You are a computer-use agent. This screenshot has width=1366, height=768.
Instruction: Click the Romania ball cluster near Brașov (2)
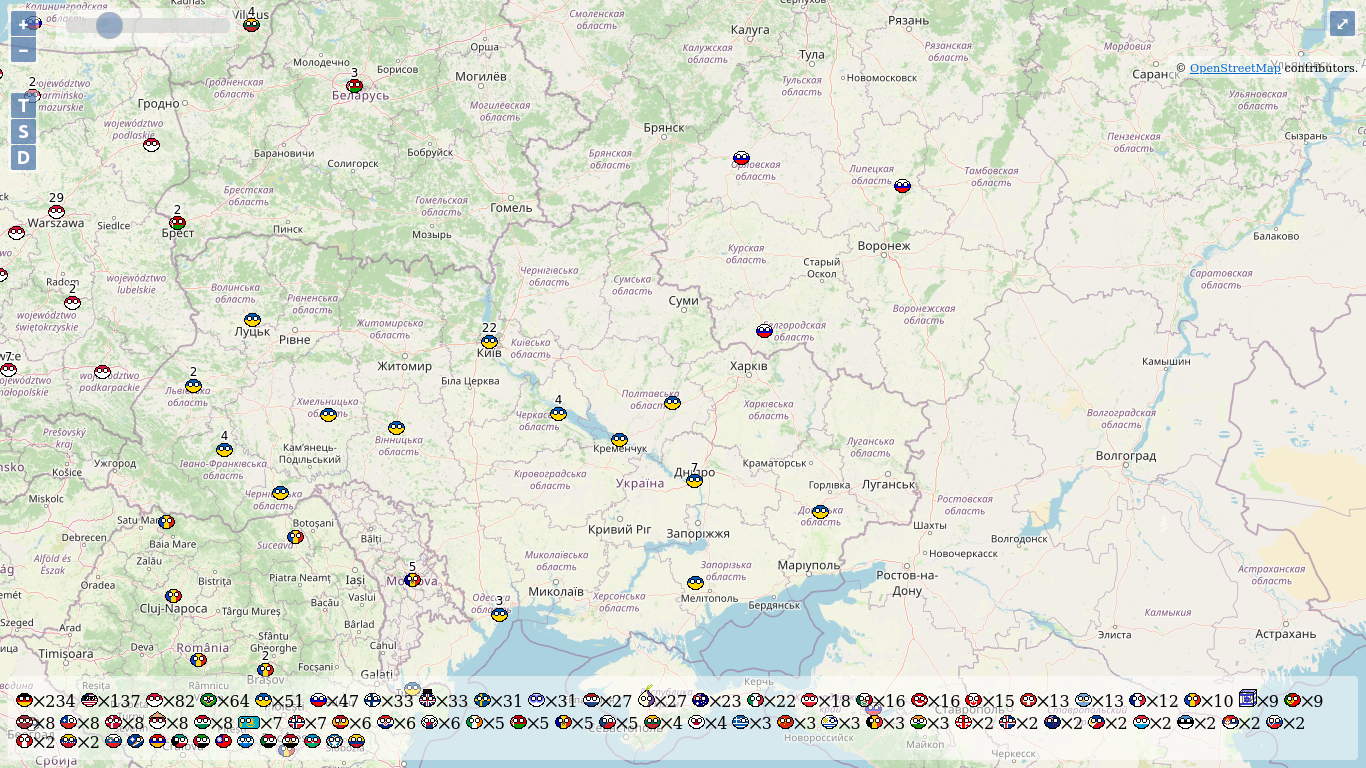(265, 670)
